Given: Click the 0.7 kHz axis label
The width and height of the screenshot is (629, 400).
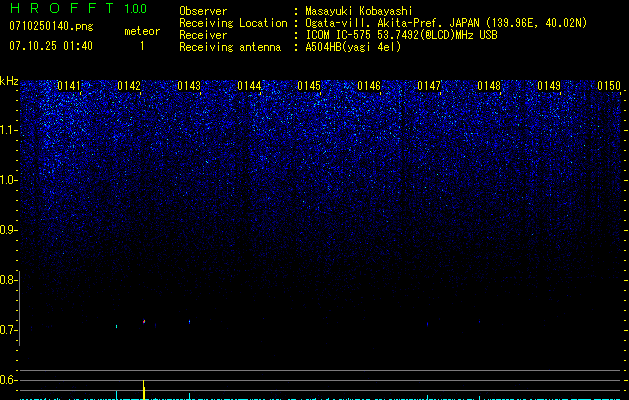Looking at the screenshot, I should coord(8,330).
